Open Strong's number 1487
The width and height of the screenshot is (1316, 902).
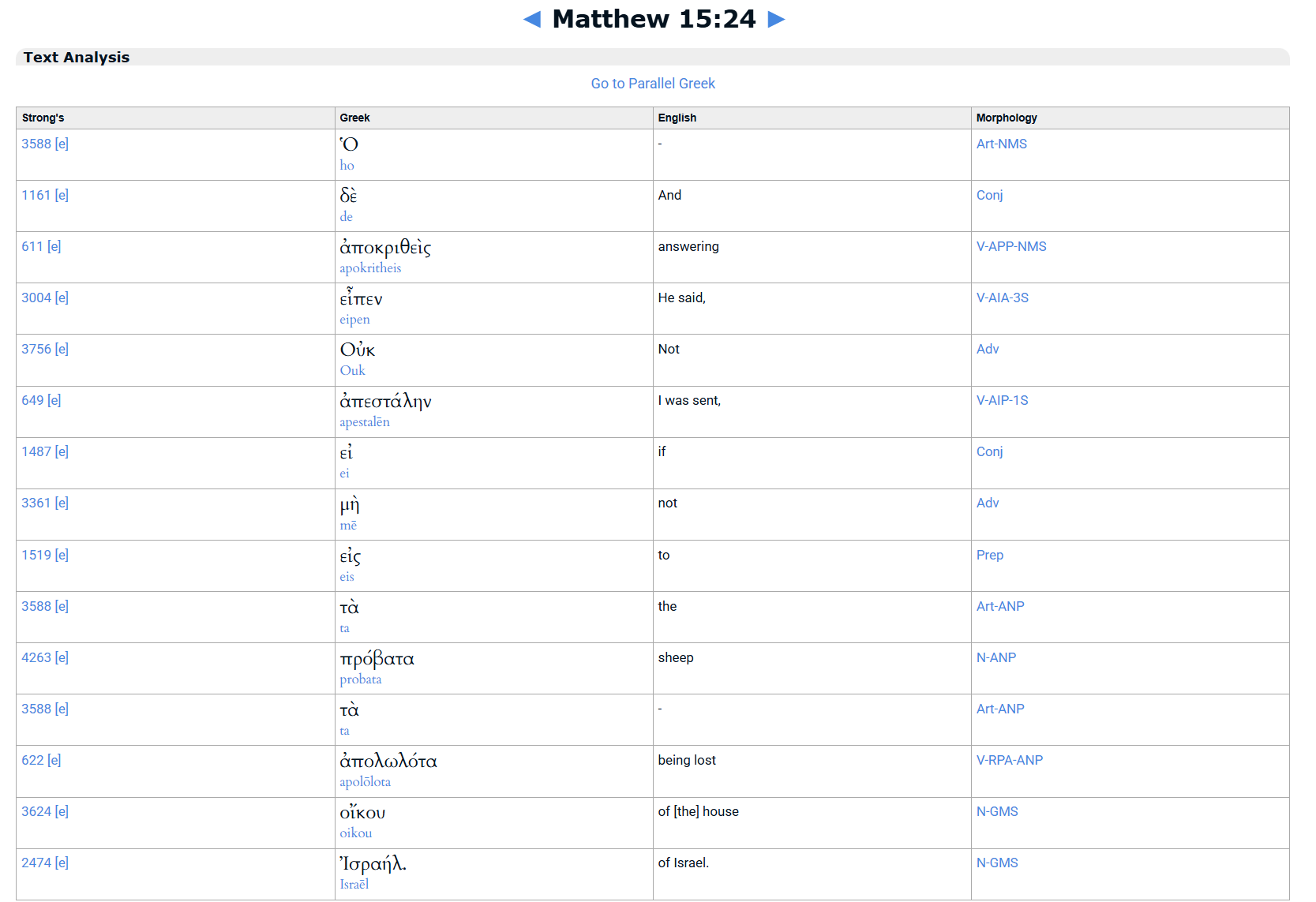click(x=36, y=451)
